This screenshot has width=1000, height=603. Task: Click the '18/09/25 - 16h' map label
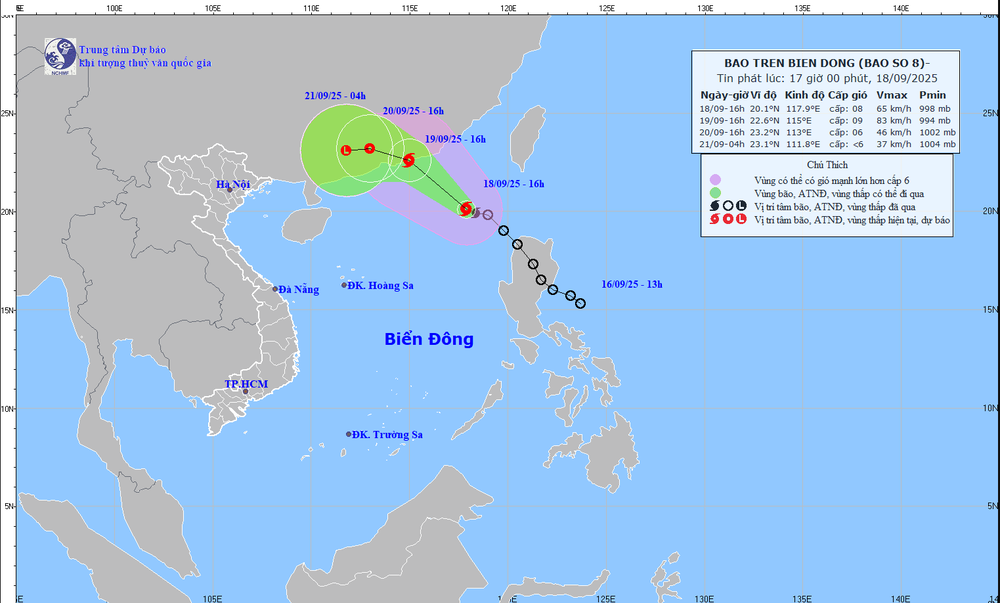pyautogui.click(x=513, y=184)
